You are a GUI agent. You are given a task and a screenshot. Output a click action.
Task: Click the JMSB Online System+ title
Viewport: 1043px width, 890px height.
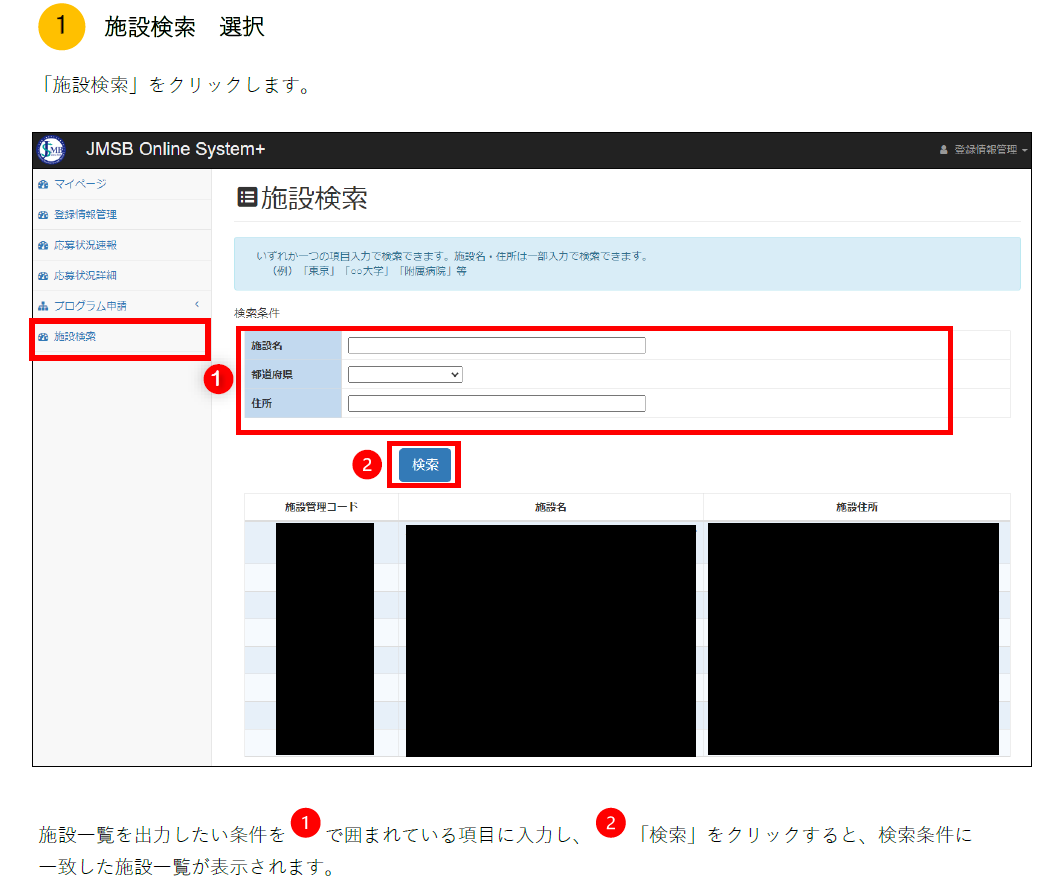176,150
